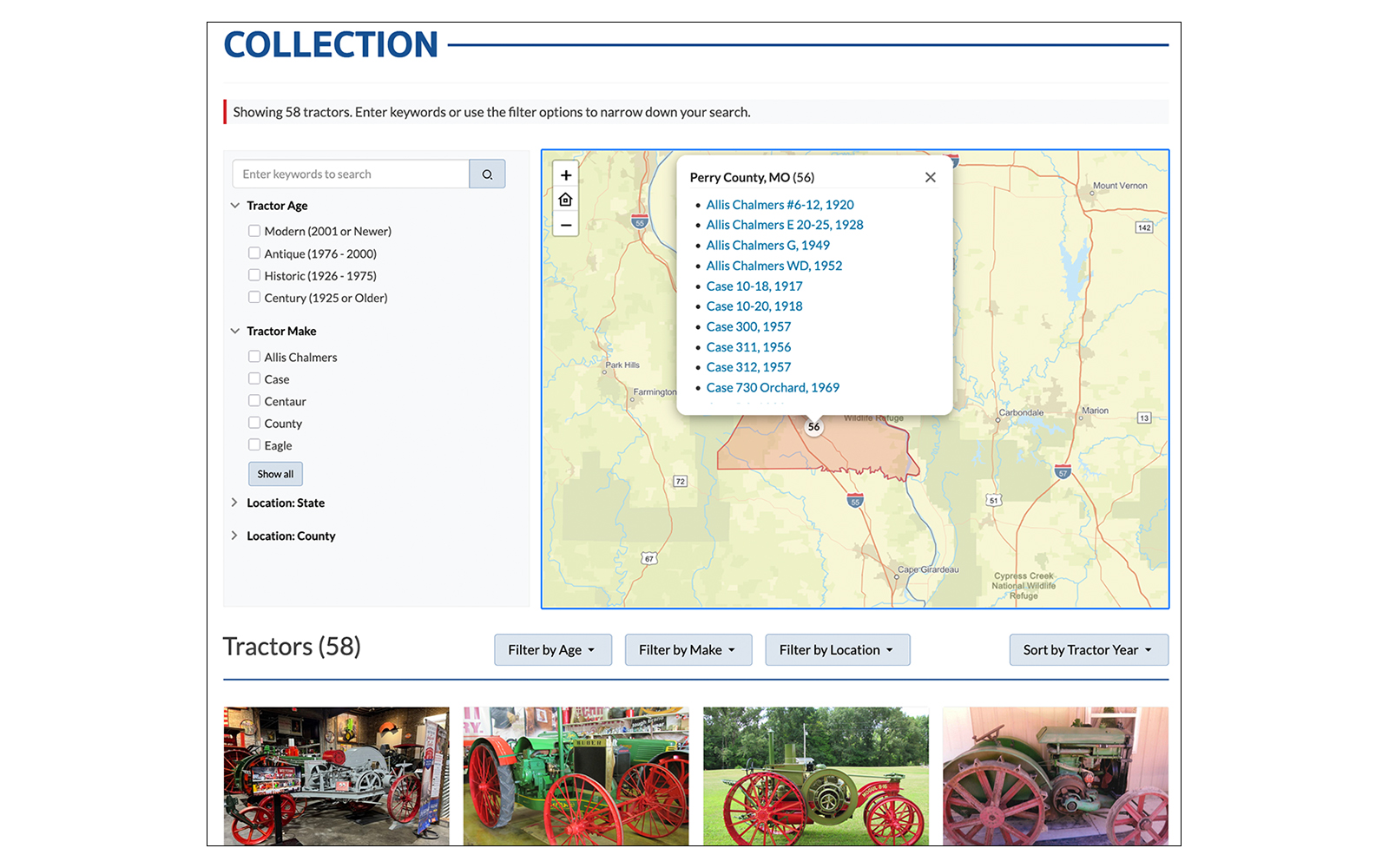Close the Perry County popup
Viewport: 1389px width, 868px height.
coord(931,177)
